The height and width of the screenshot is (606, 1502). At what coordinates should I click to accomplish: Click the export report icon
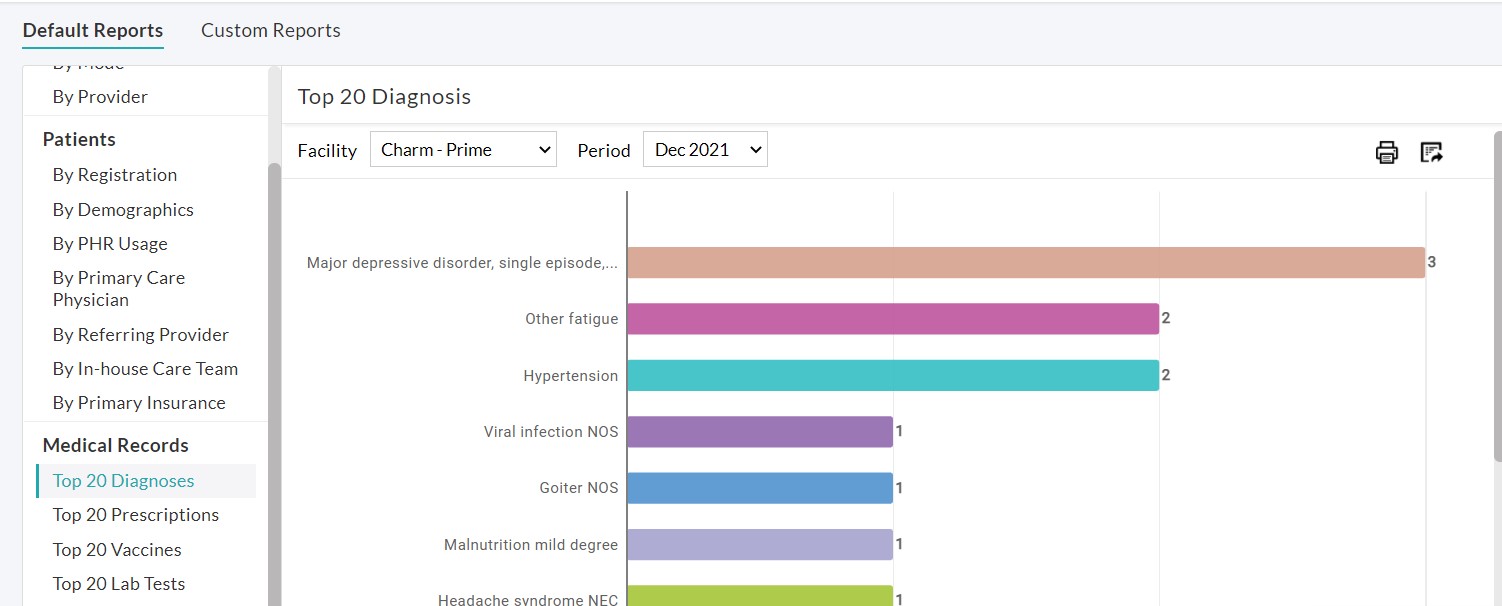click(1431, 152)
